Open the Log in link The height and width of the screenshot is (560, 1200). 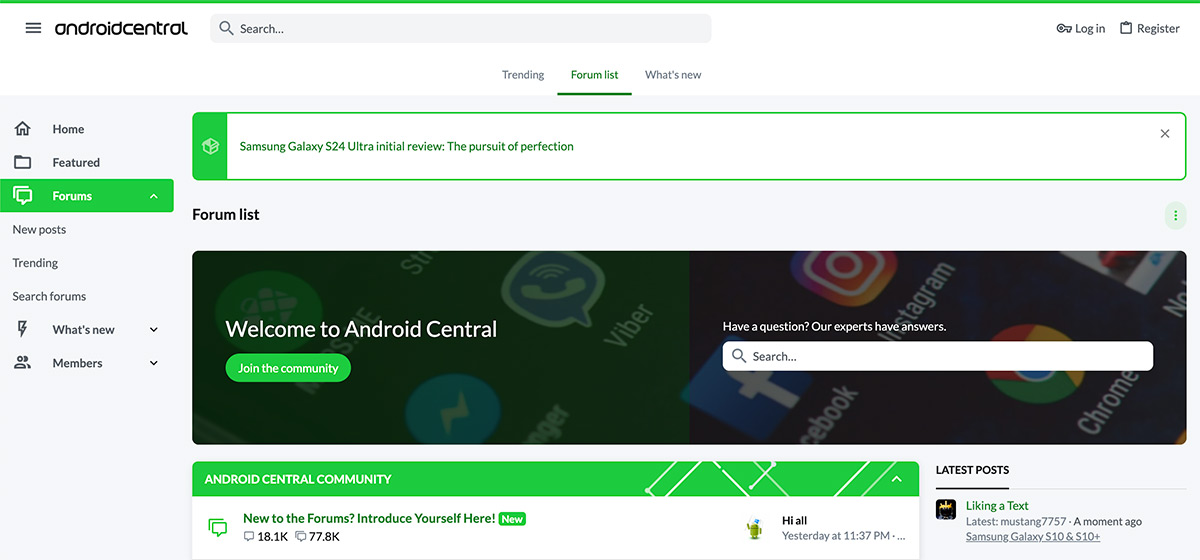pos(1081,28)
